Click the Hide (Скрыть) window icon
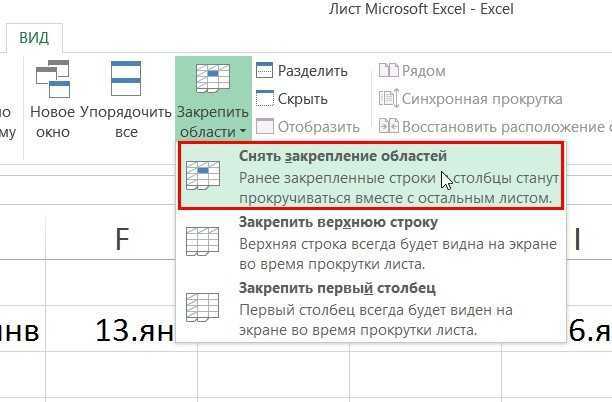612x402 pixels. (x=265, y=99)
